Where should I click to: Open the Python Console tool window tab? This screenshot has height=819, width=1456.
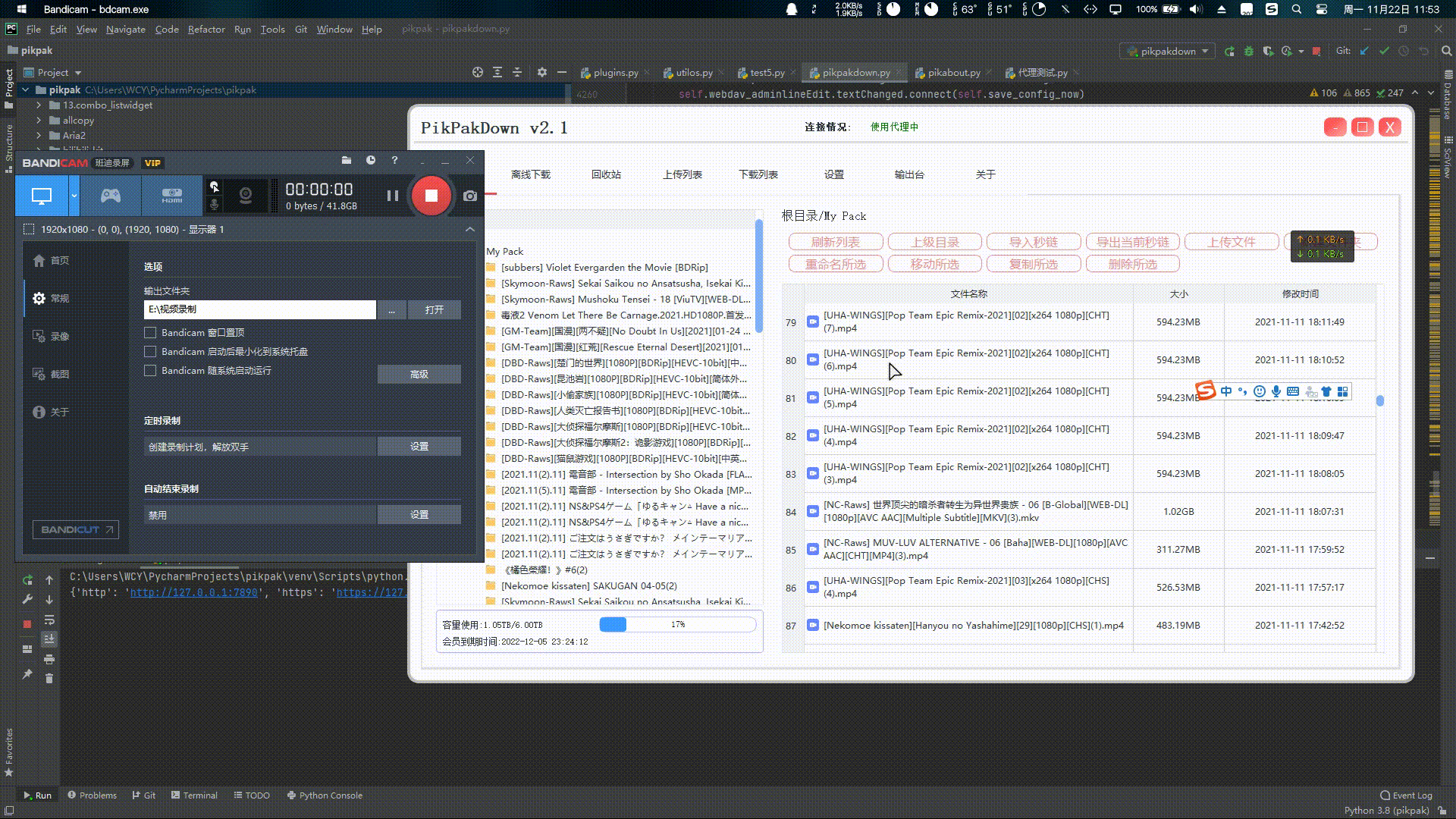pos(325,795)
